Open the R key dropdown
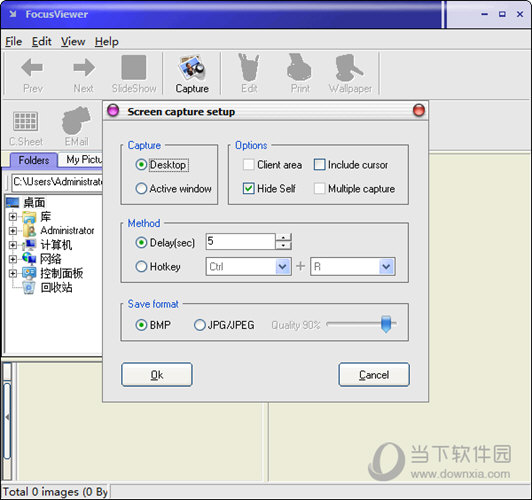Screen dimensions: 532x500 (386, 267)
